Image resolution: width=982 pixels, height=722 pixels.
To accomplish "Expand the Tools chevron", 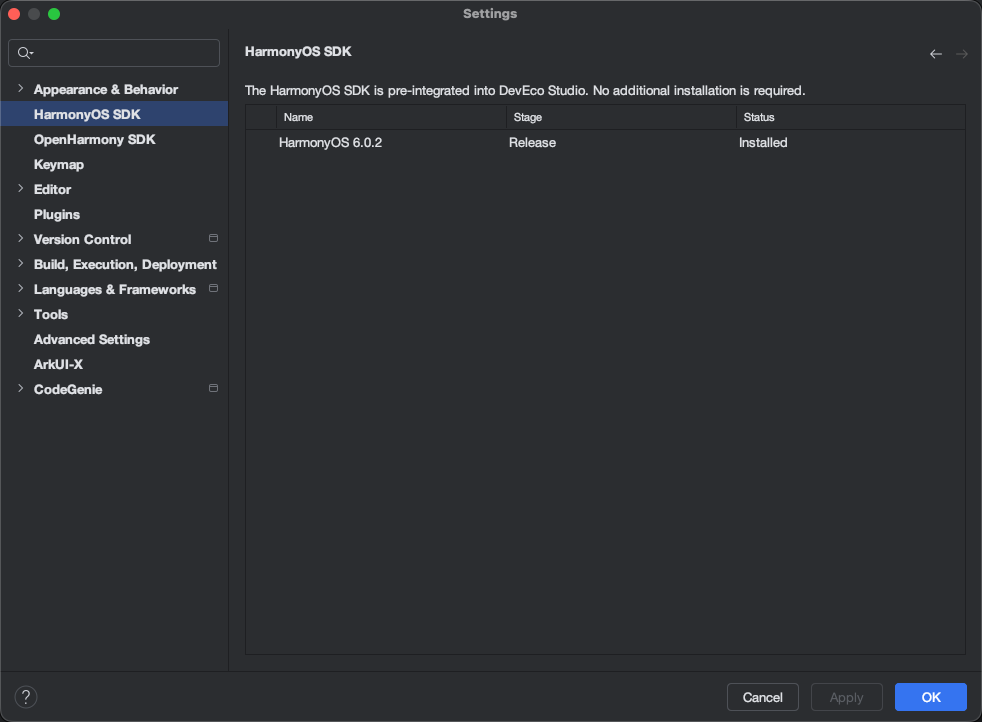I will [21, 314].
